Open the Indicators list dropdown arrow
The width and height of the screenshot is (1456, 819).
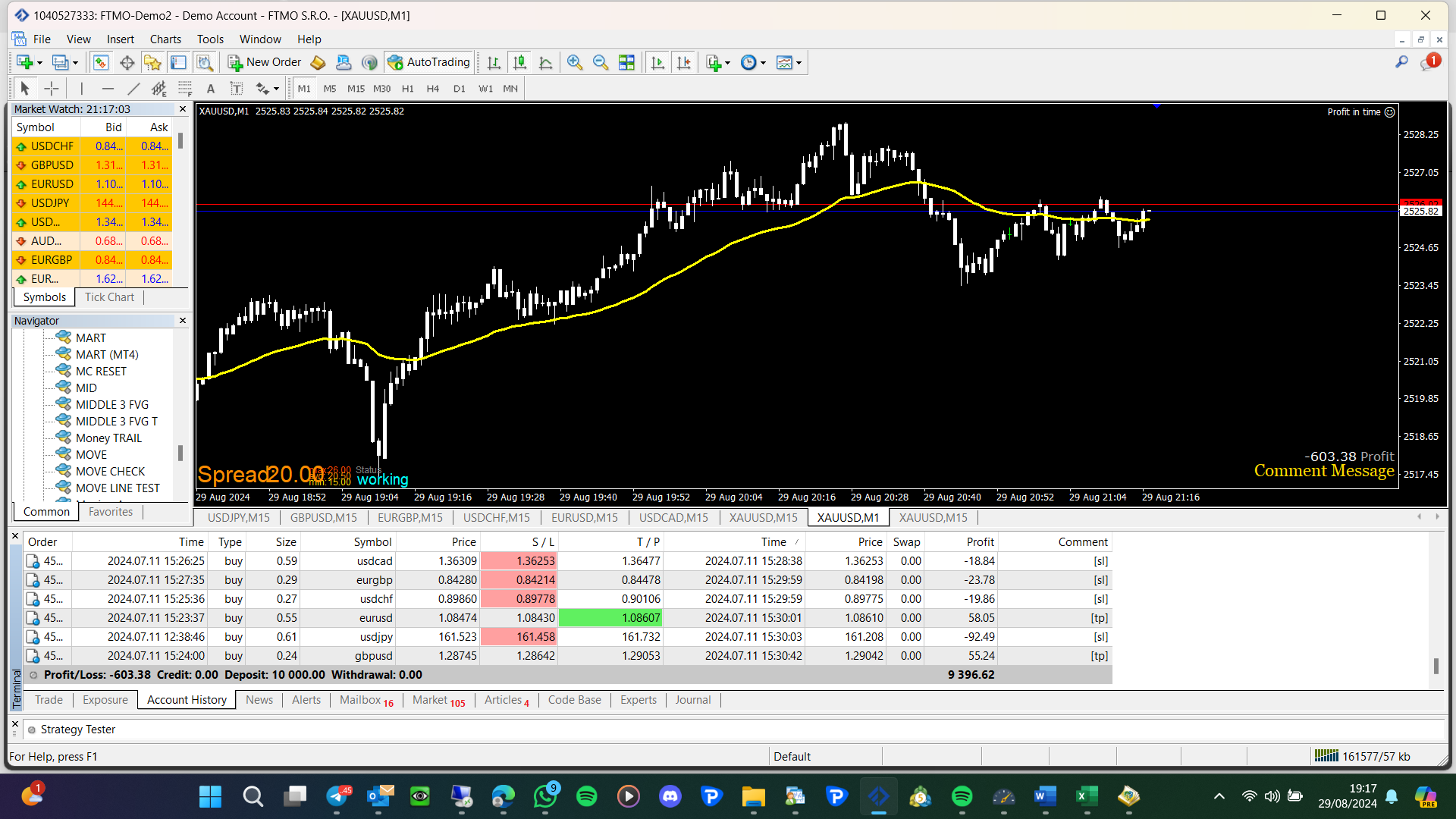[727, 63]
